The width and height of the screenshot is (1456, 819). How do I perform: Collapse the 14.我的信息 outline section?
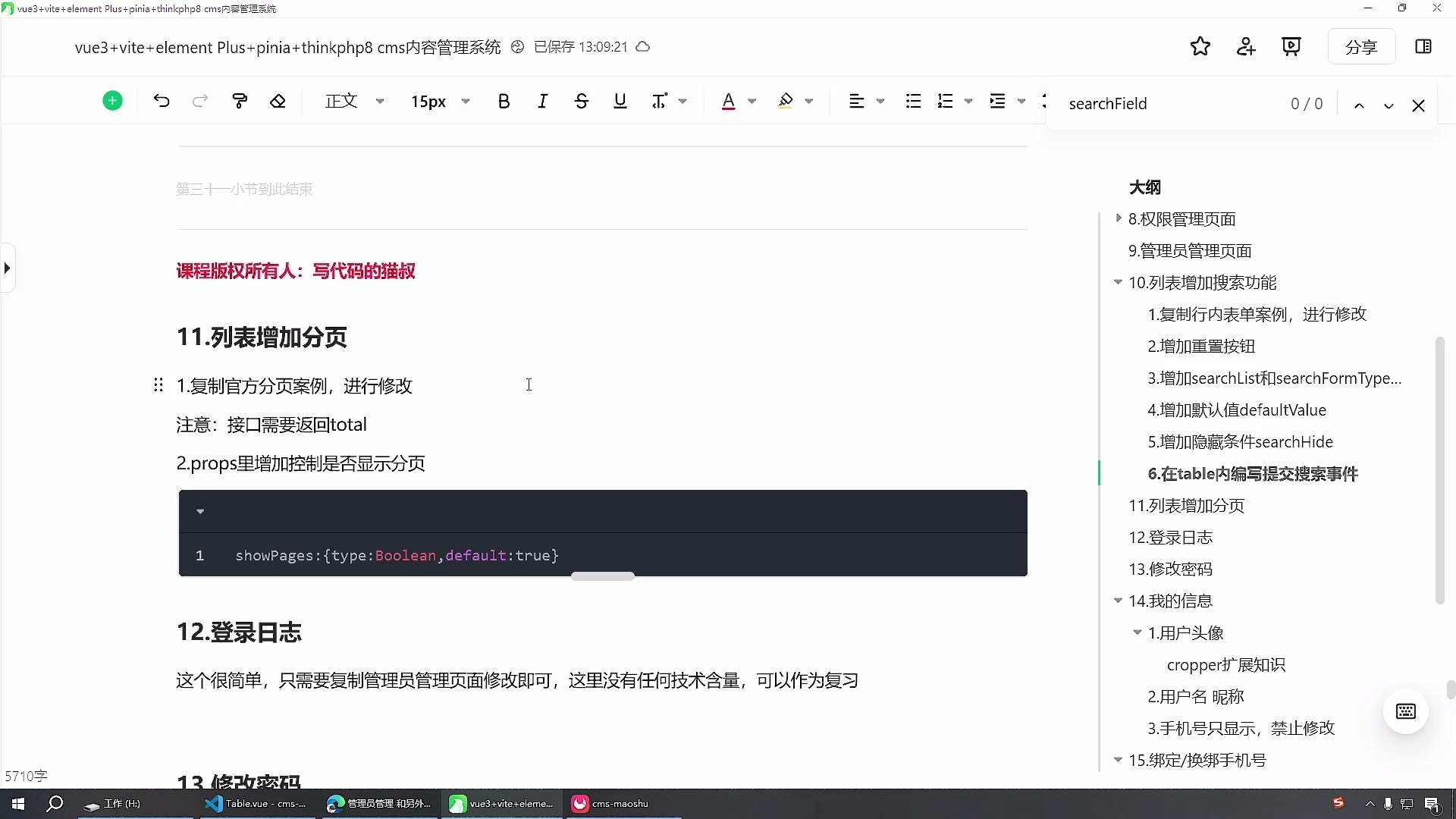pyautogui.click(x=1118, y=601)
